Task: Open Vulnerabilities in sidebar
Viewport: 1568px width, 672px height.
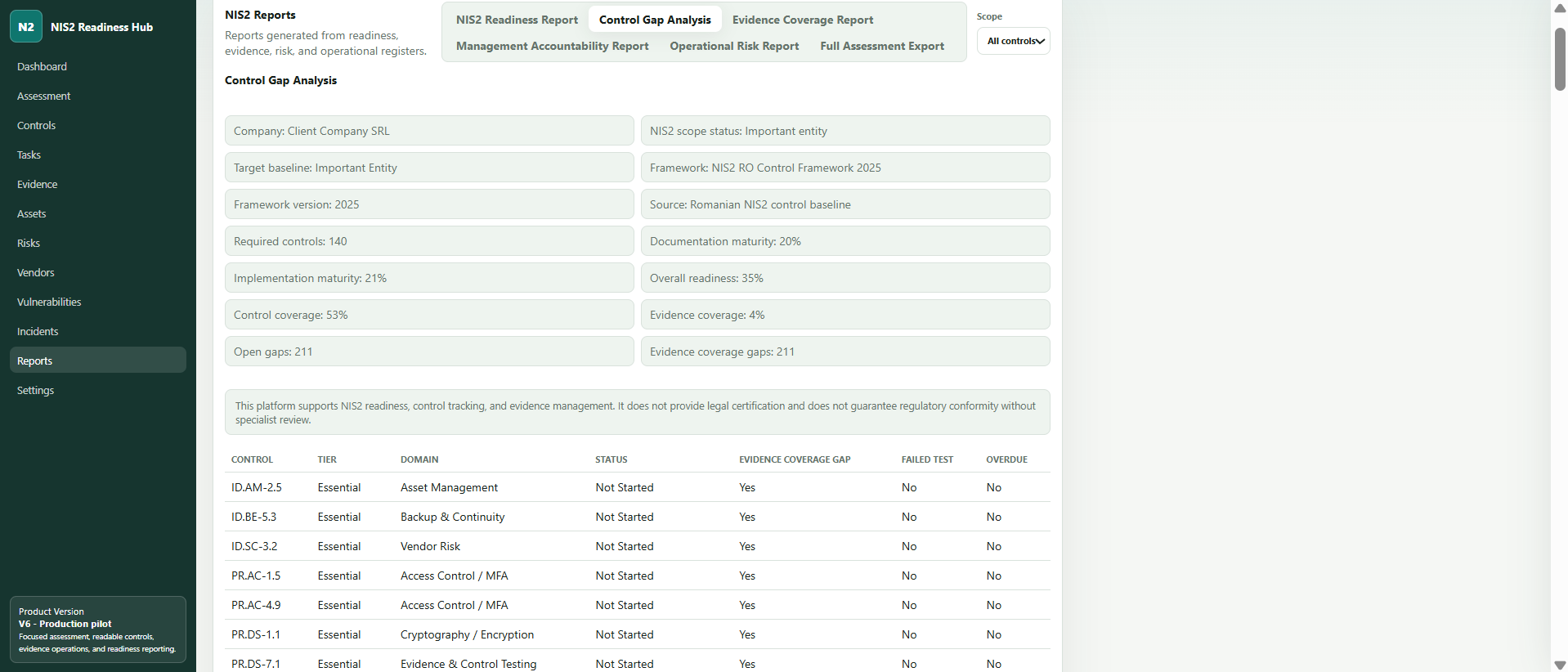Action: [x=98, y=302]
